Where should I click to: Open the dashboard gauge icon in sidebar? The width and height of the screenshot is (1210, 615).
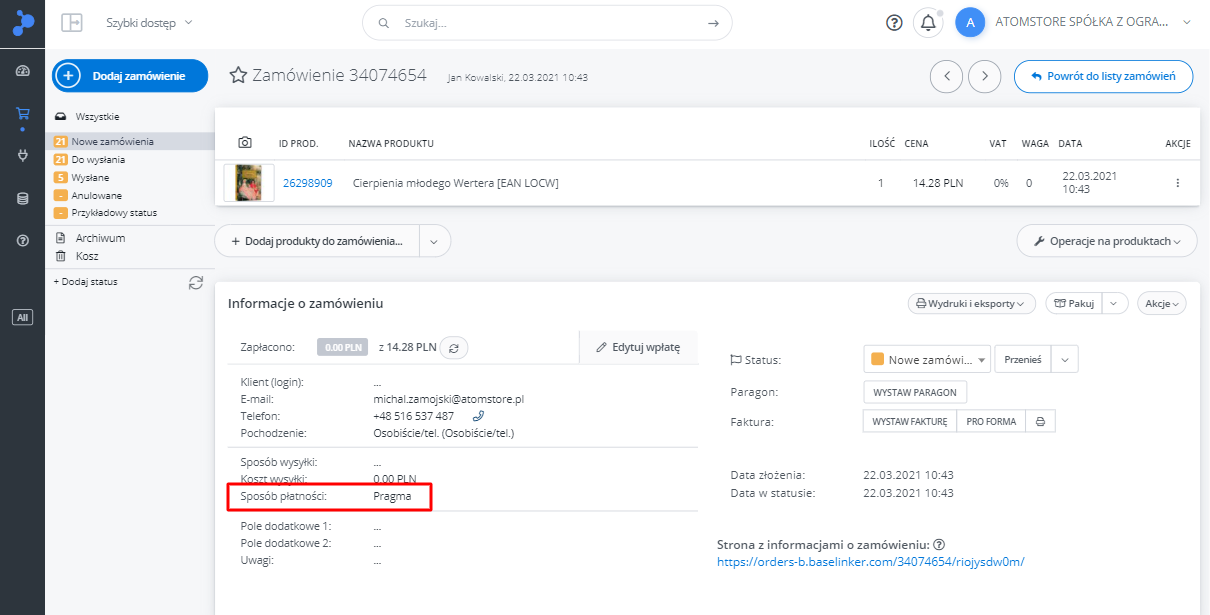pyautogui.click(x=22, y=71)
